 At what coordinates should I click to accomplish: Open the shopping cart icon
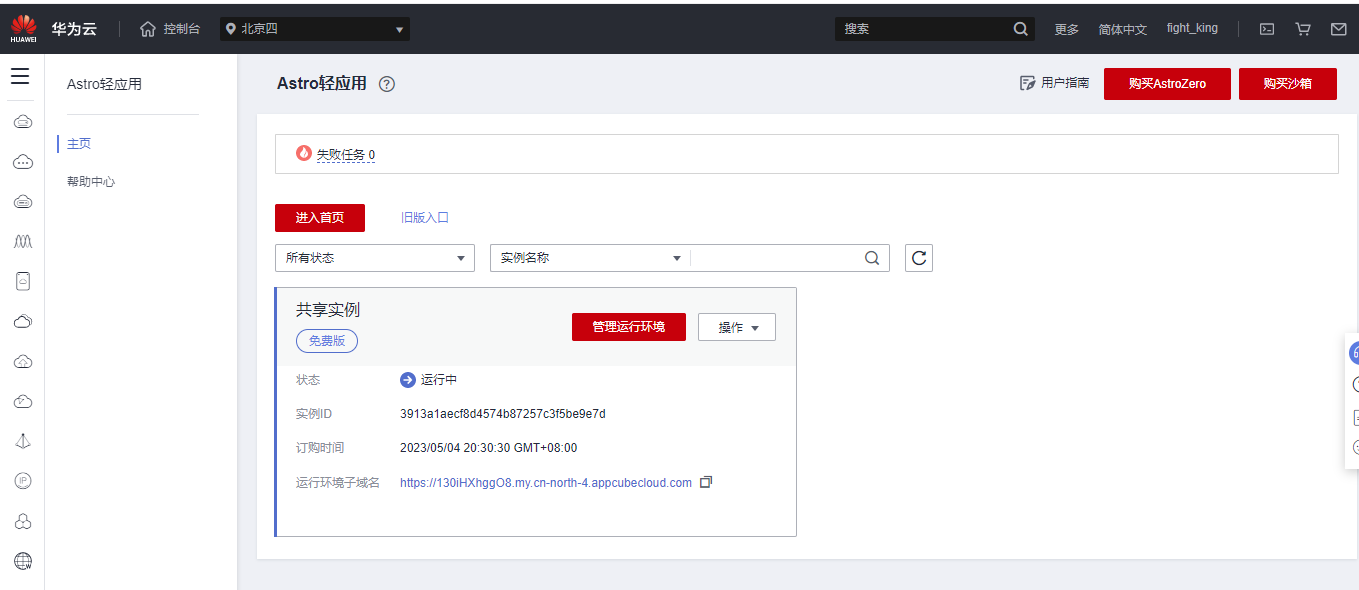[x=1303, y=29]
